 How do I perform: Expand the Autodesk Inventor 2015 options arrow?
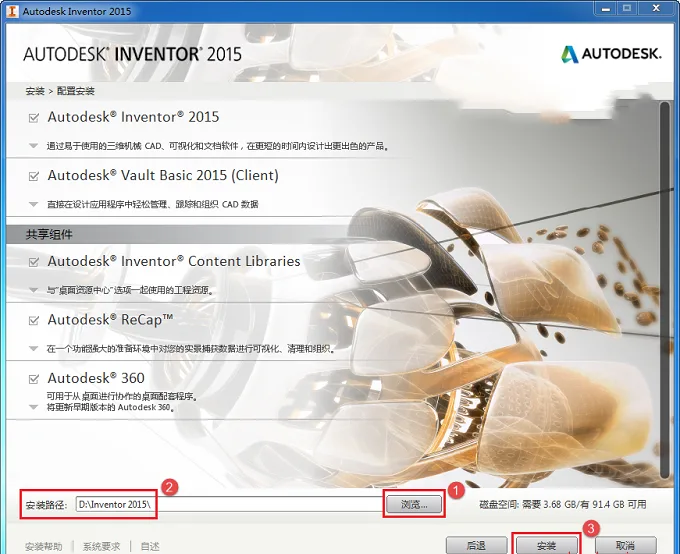tap(33, 146)
